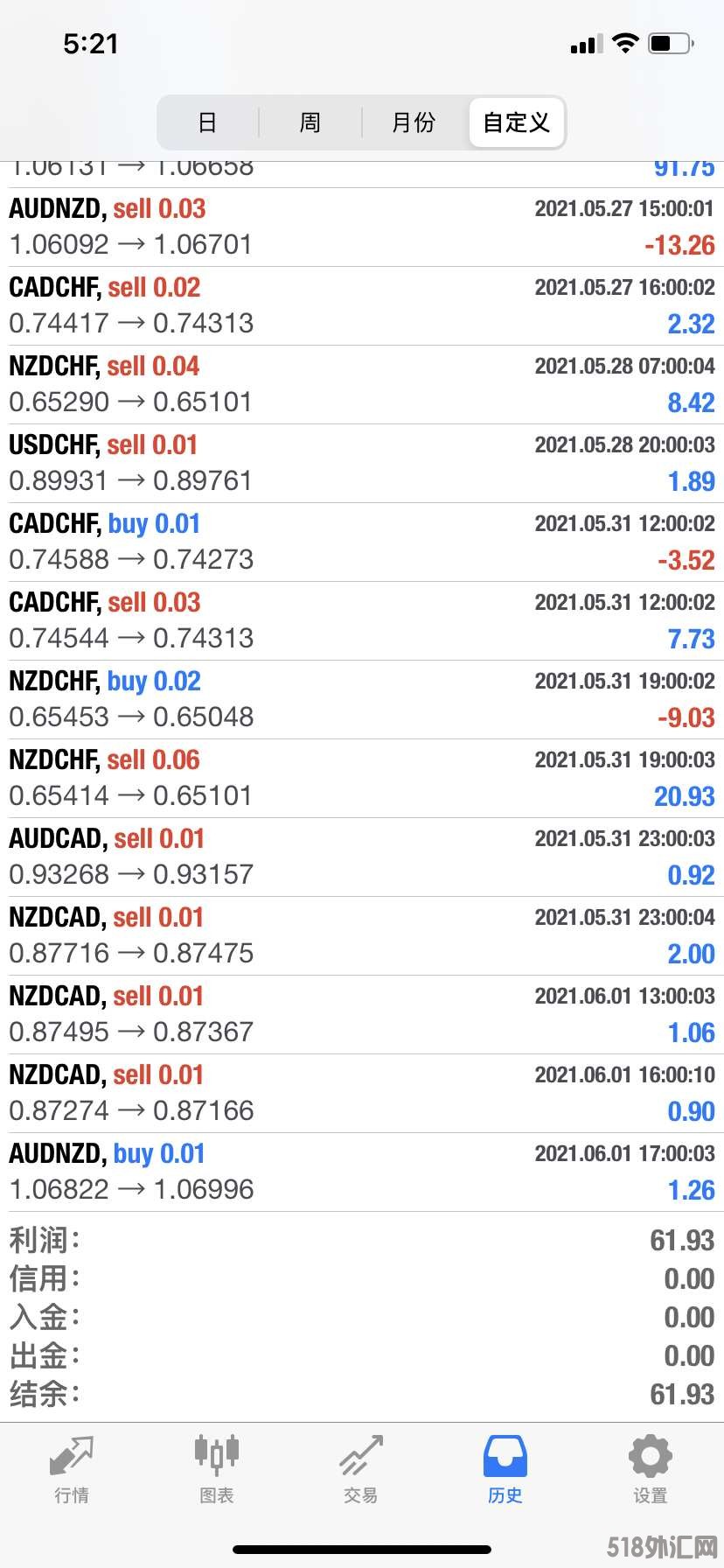The width and height of the screenshot is (724, 1568).
Task: Tap the 5:21 status bar clock
Action: [x=91, y=44]
